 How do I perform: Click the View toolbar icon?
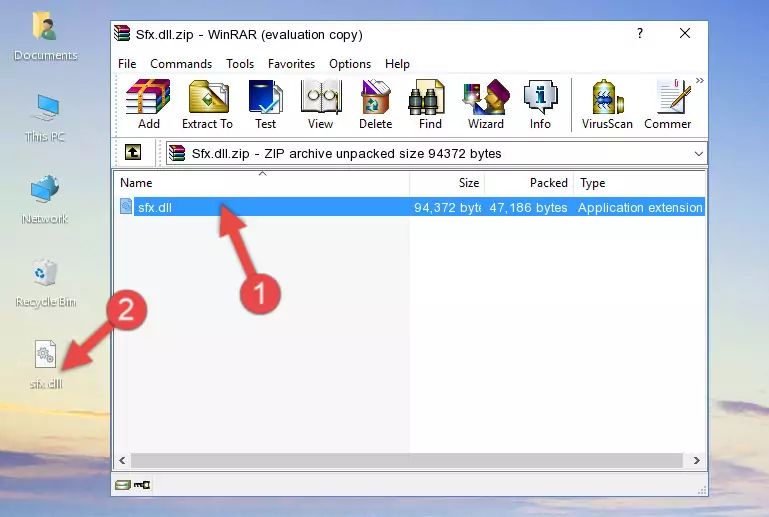point(321,104)
